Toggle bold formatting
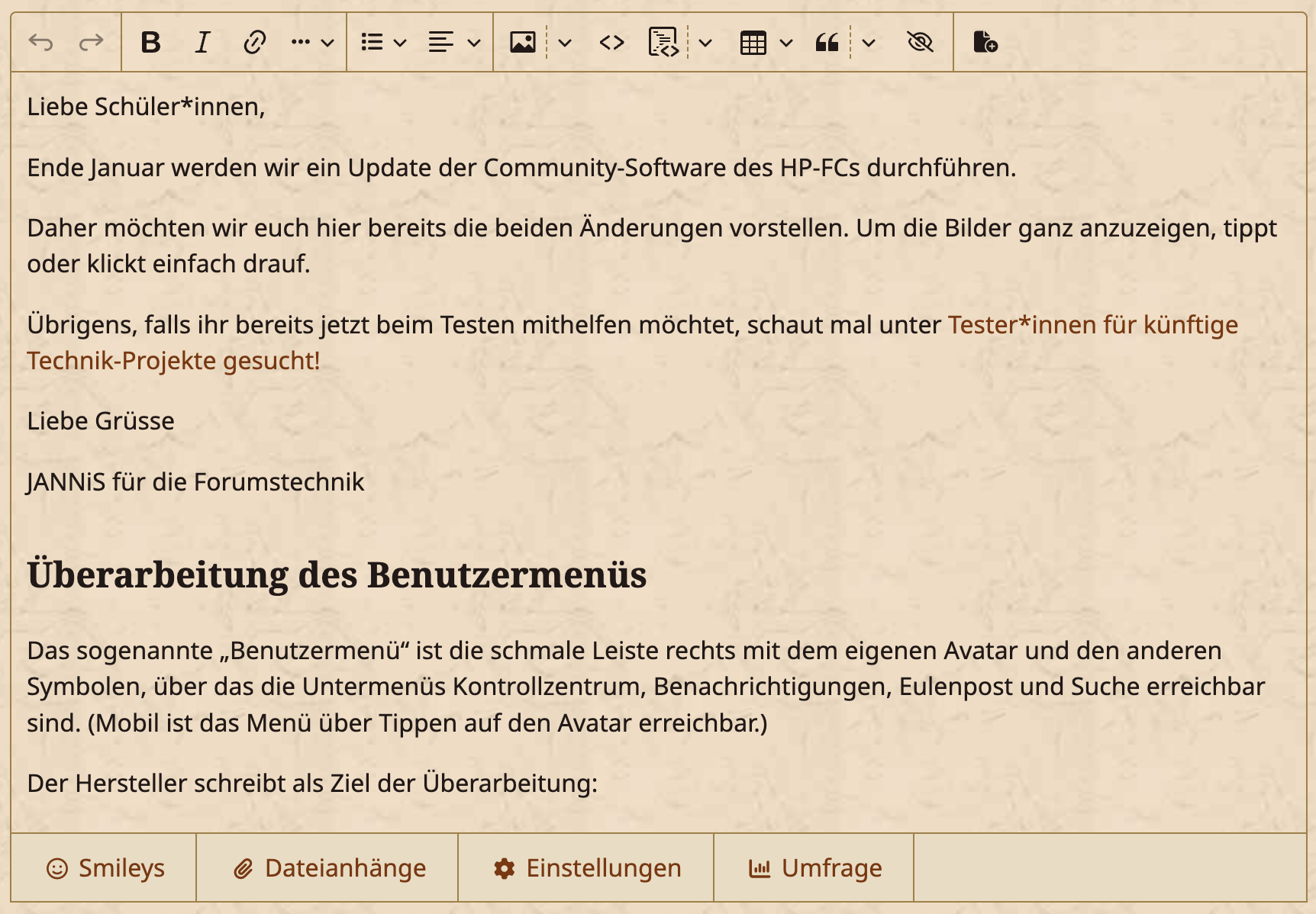1316x914 pixels. (x=151, y=43)
